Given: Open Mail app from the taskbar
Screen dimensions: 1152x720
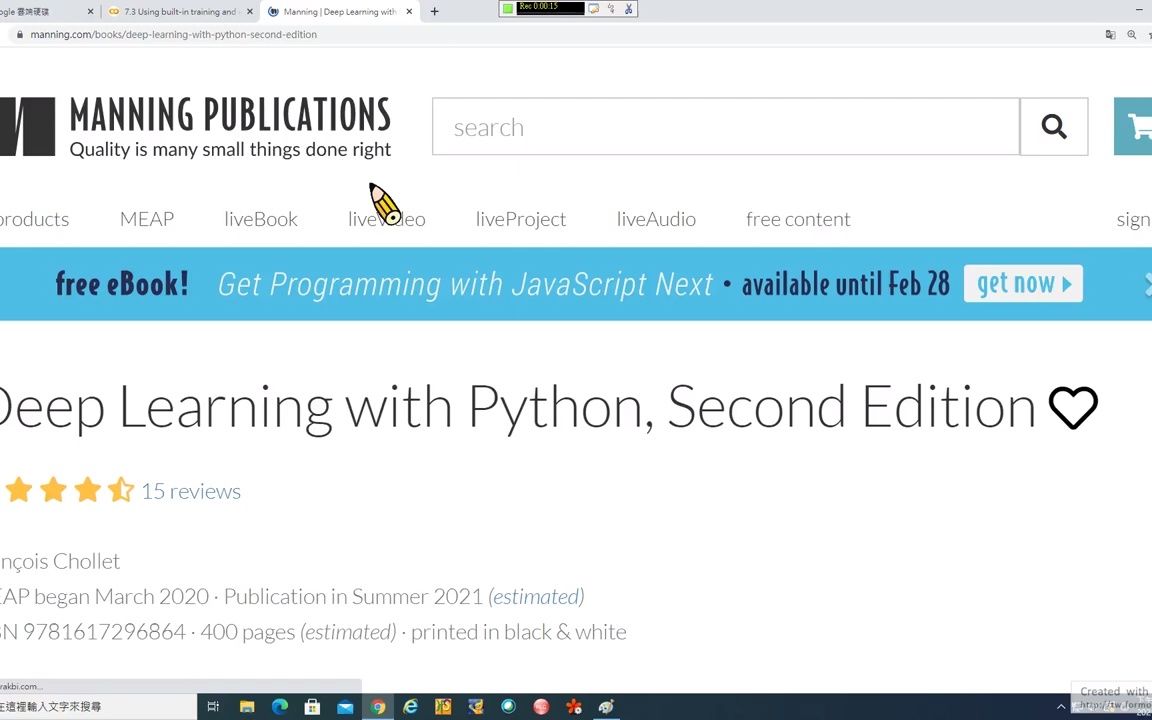Looking at the screenshot, I should pyautogui.click(x=345, y=707).
